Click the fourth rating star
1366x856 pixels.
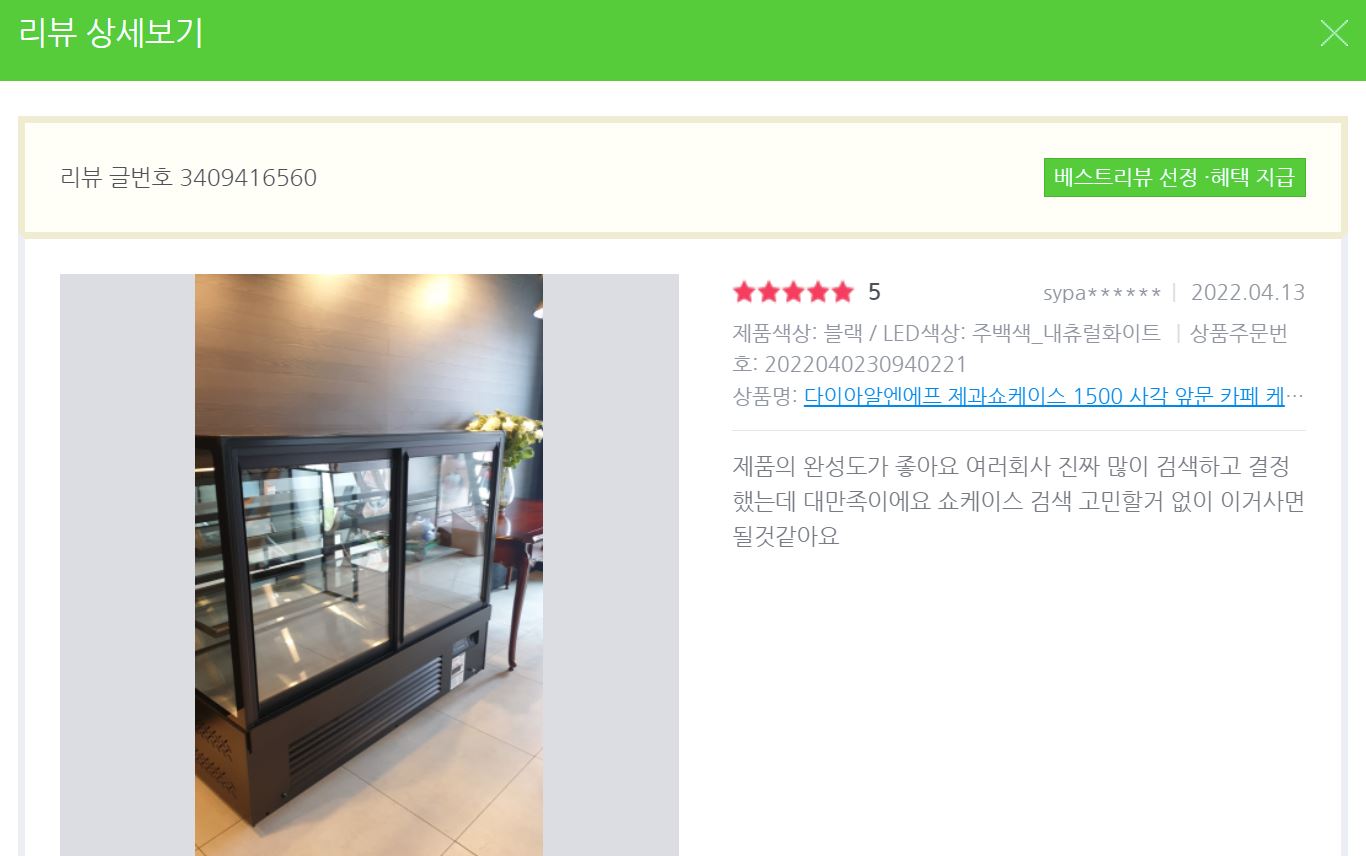point(818,292)
